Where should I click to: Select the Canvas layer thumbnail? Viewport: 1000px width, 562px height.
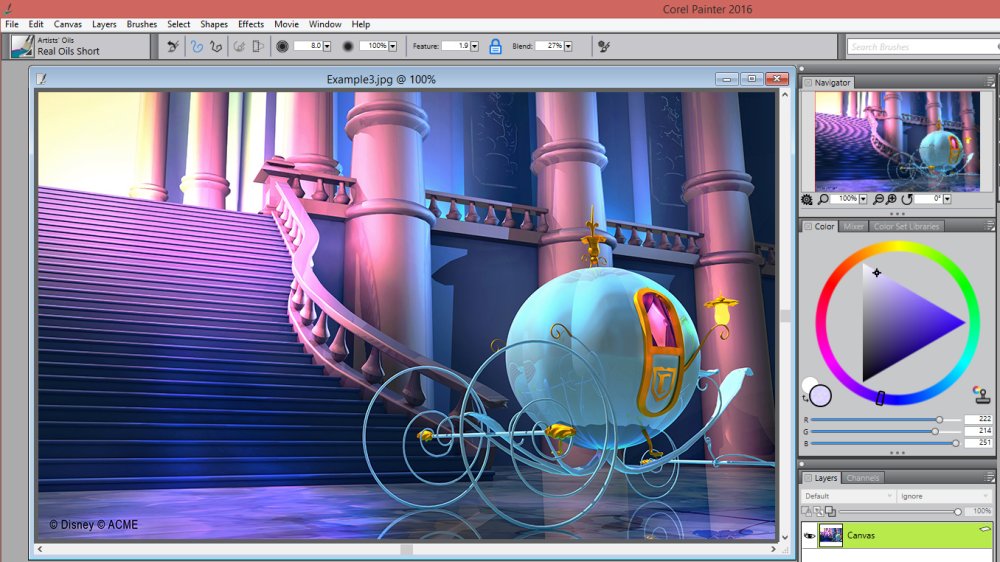coord(830,535)
